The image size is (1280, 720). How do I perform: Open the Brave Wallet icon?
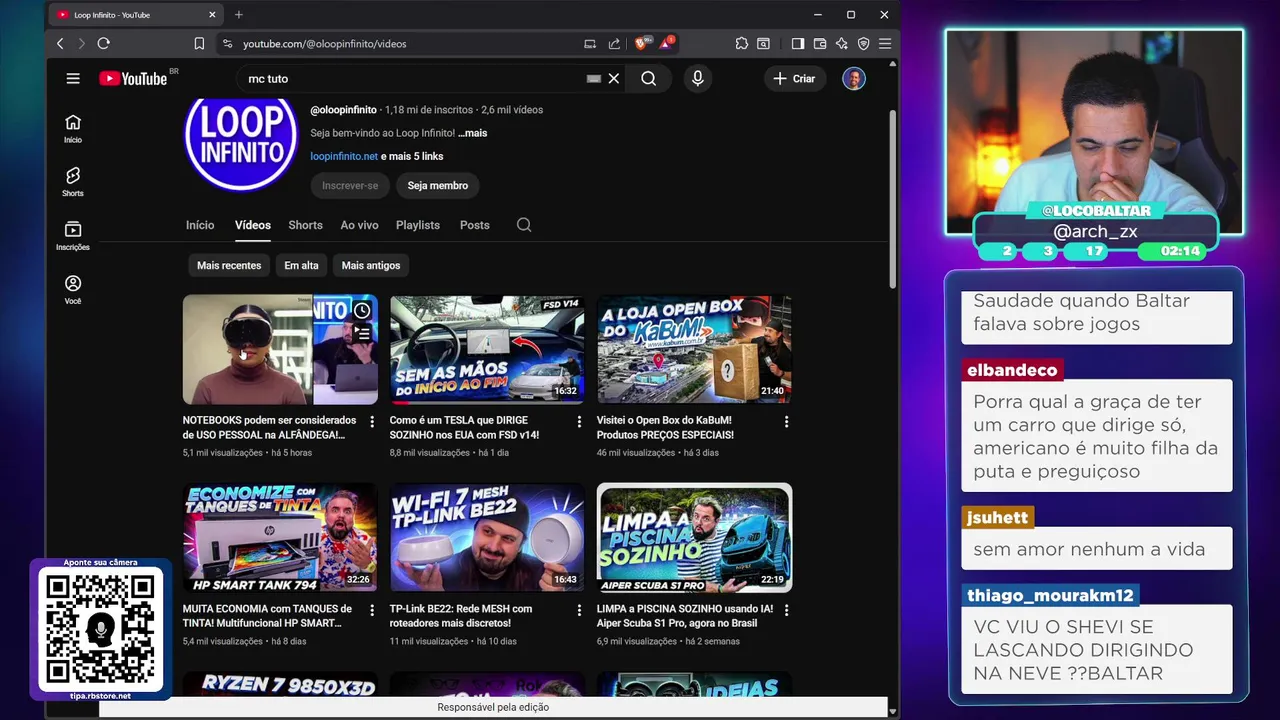pos(820,43)
